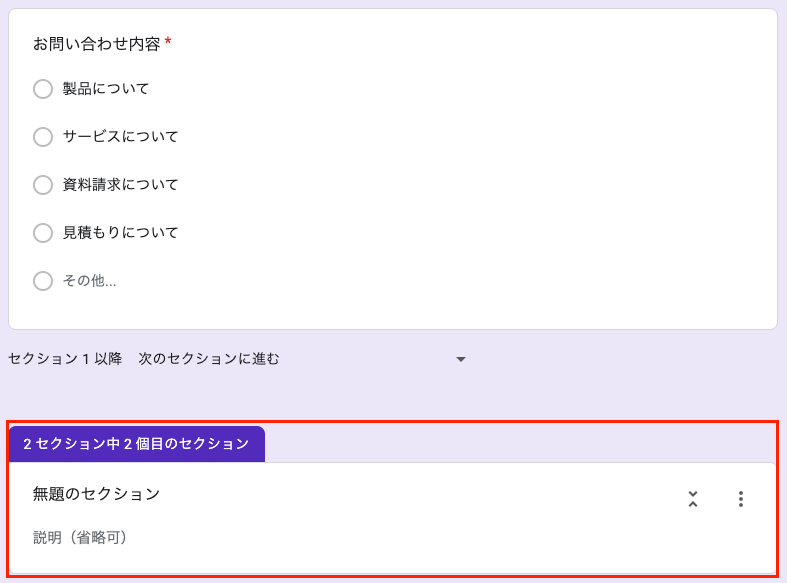Open the dropdown arrow after セクション 1 以降
This screenshot has width=787, height=583.
tap(461, 359)
